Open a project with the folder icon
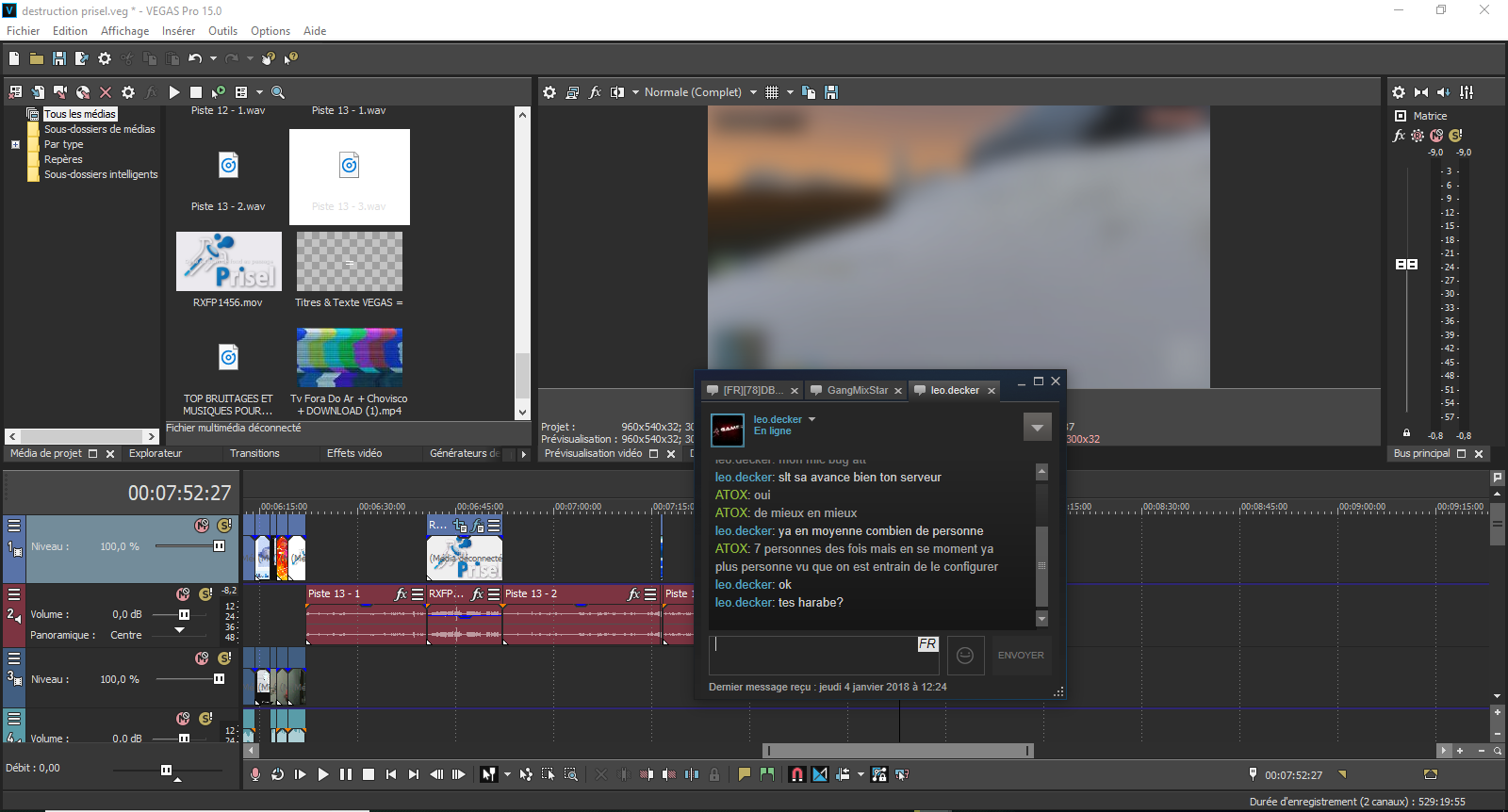Viewport: 1508px width, 812px height. (37, 58)
